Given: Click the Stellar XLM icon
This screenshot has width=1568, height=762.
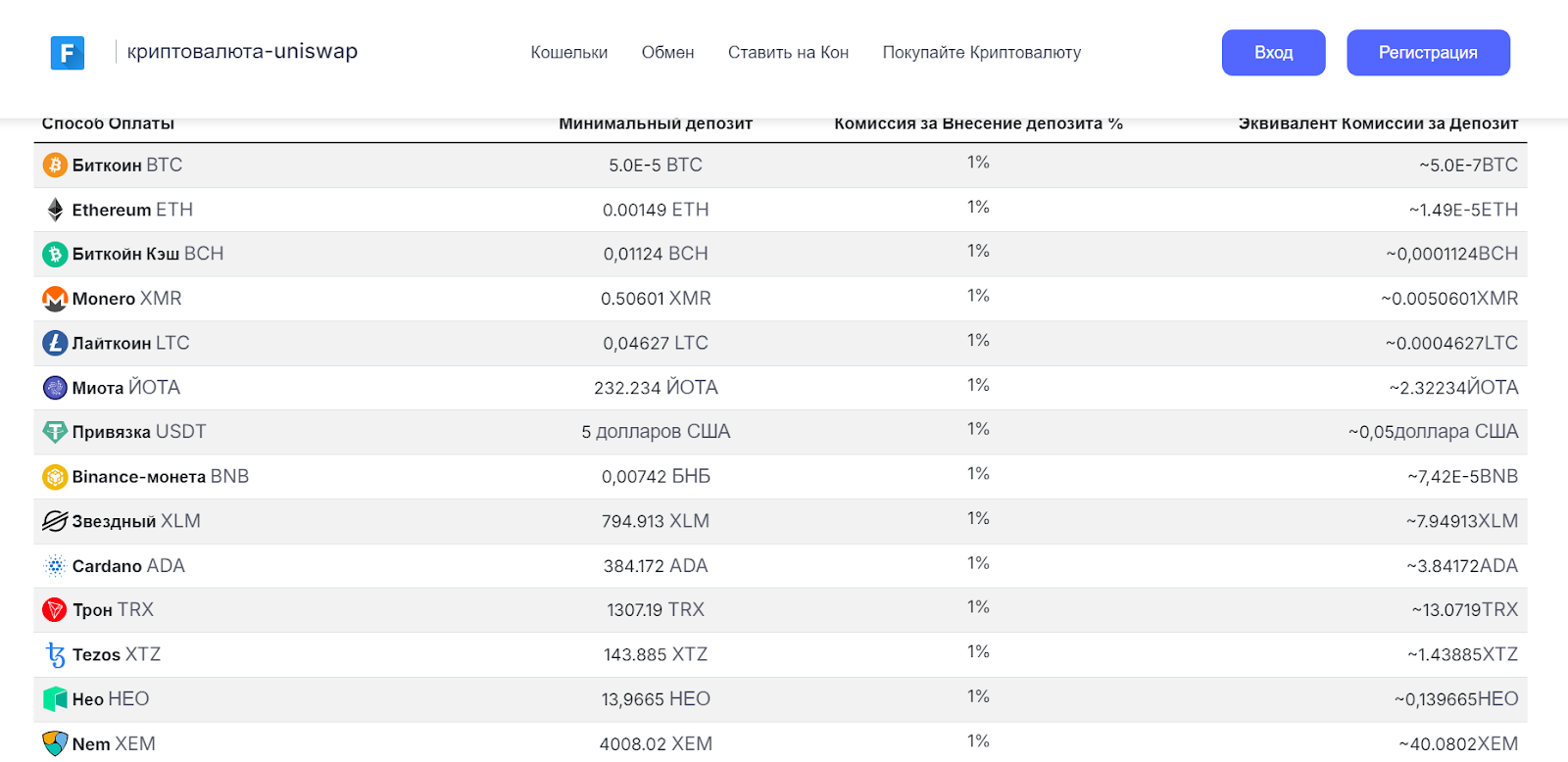Looking at the screenshot, I should point(55,521).
